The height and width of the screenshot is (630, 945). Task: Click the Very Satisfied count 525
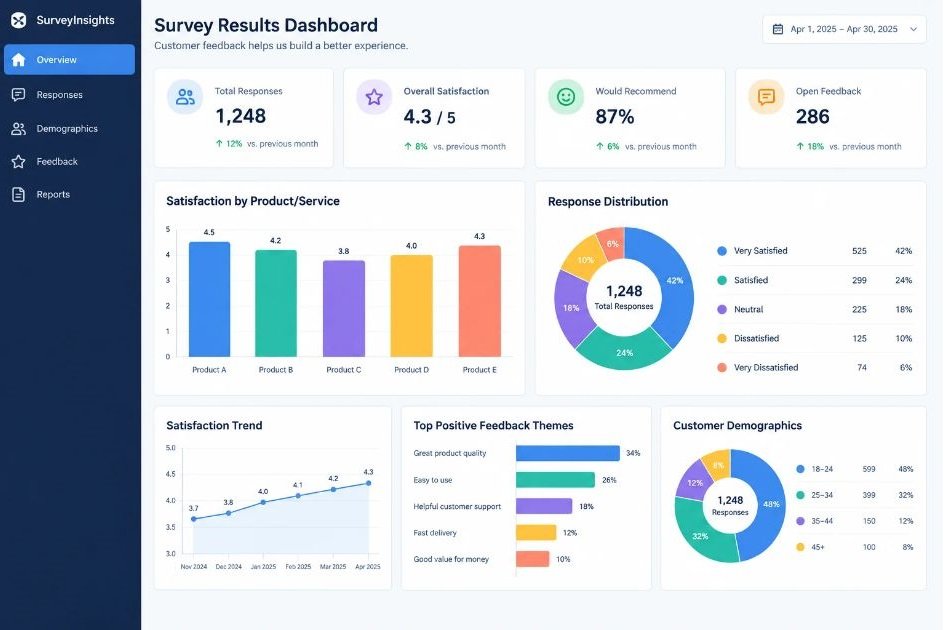click(859, 251)
